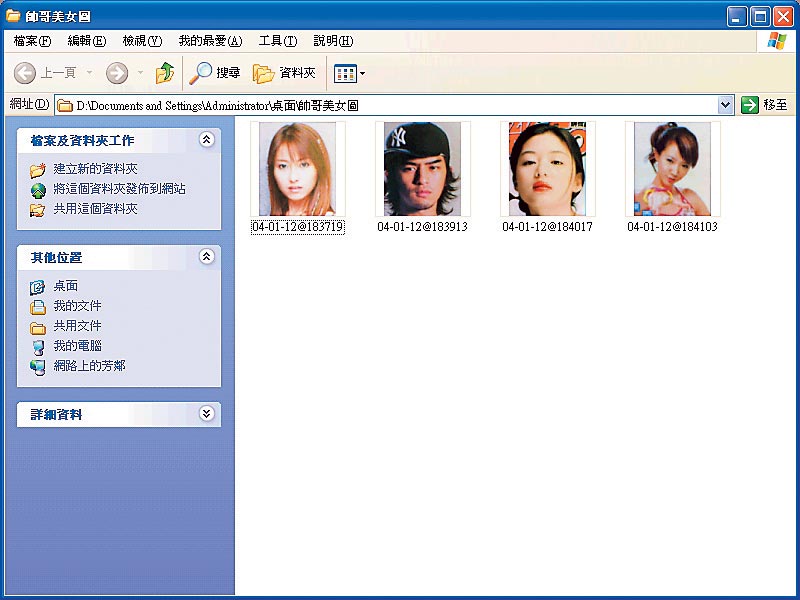Maximize the 帥哥美女圖 window

(760, 17)
